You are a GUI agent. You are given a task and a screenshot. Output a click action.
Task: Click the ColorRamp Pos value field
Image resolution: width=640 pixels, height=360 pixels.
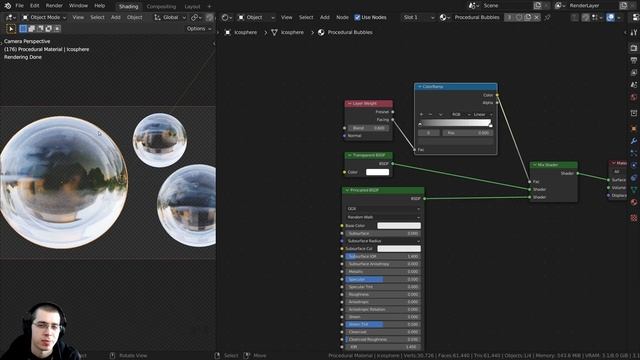(468, 133)
